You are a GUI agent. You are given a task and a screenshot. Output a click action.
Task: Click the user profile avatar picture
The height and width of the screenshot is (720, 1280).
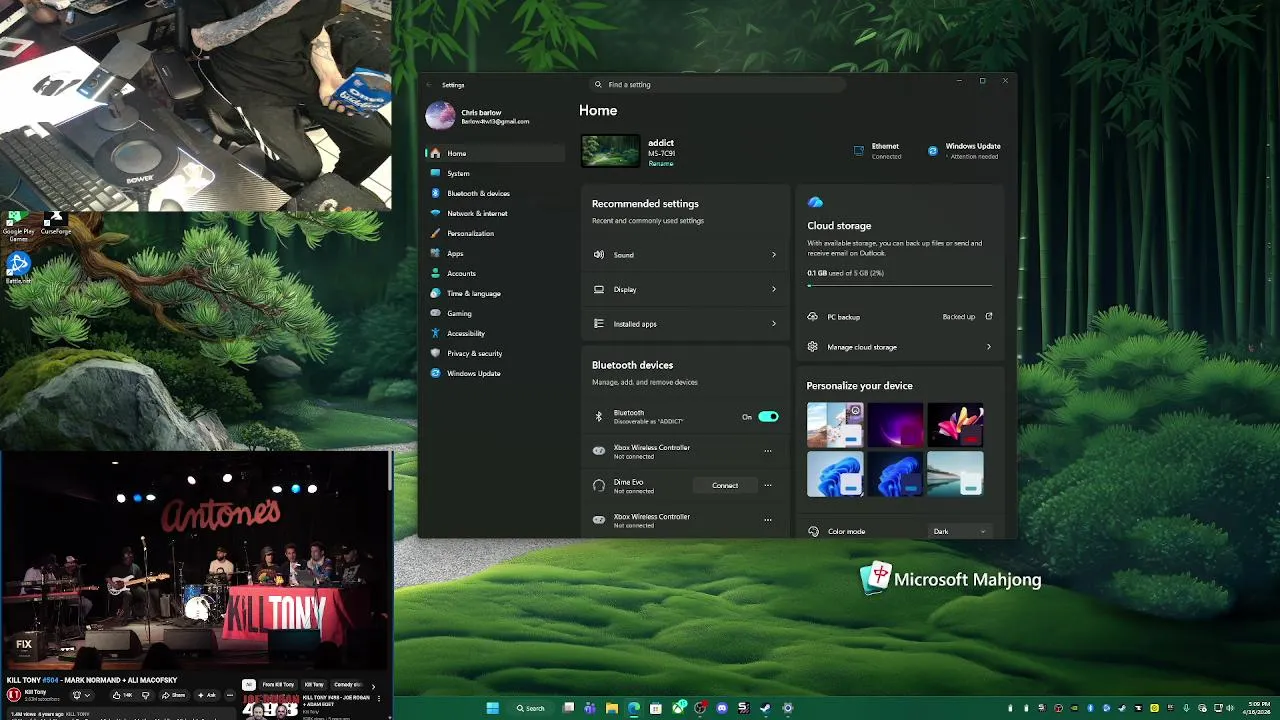[440, 116]
